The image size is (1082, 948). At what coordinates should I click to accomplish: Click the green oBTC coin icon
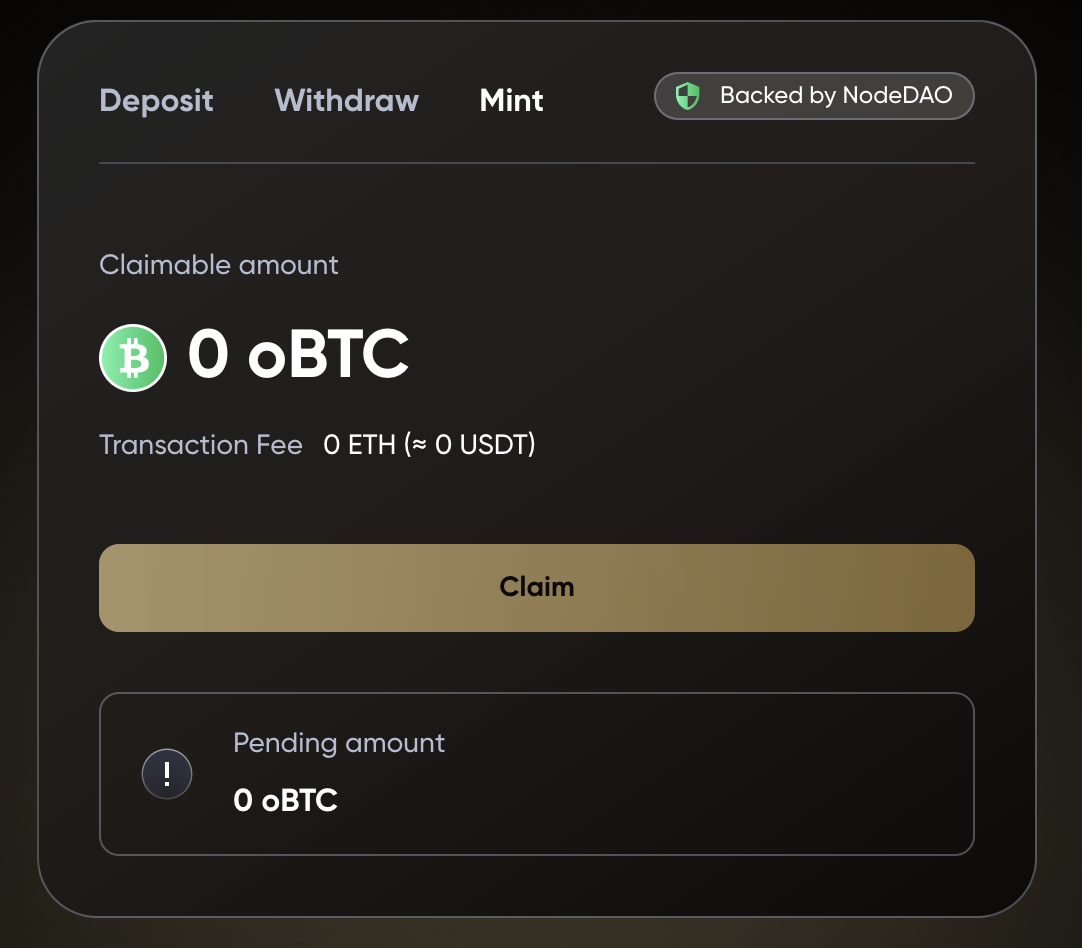(132, 357)
